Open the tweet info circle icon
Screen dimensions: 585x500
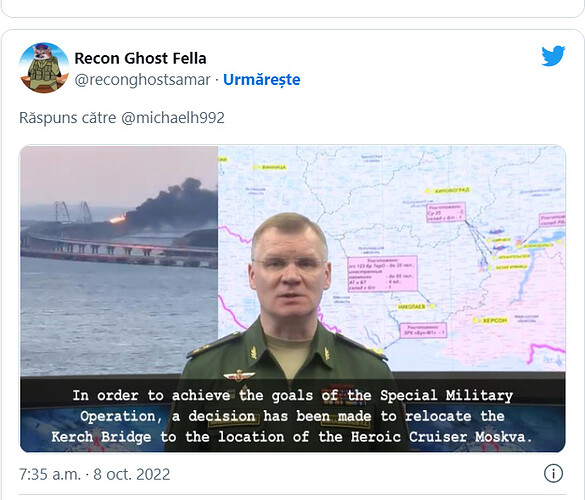[553, 474]
